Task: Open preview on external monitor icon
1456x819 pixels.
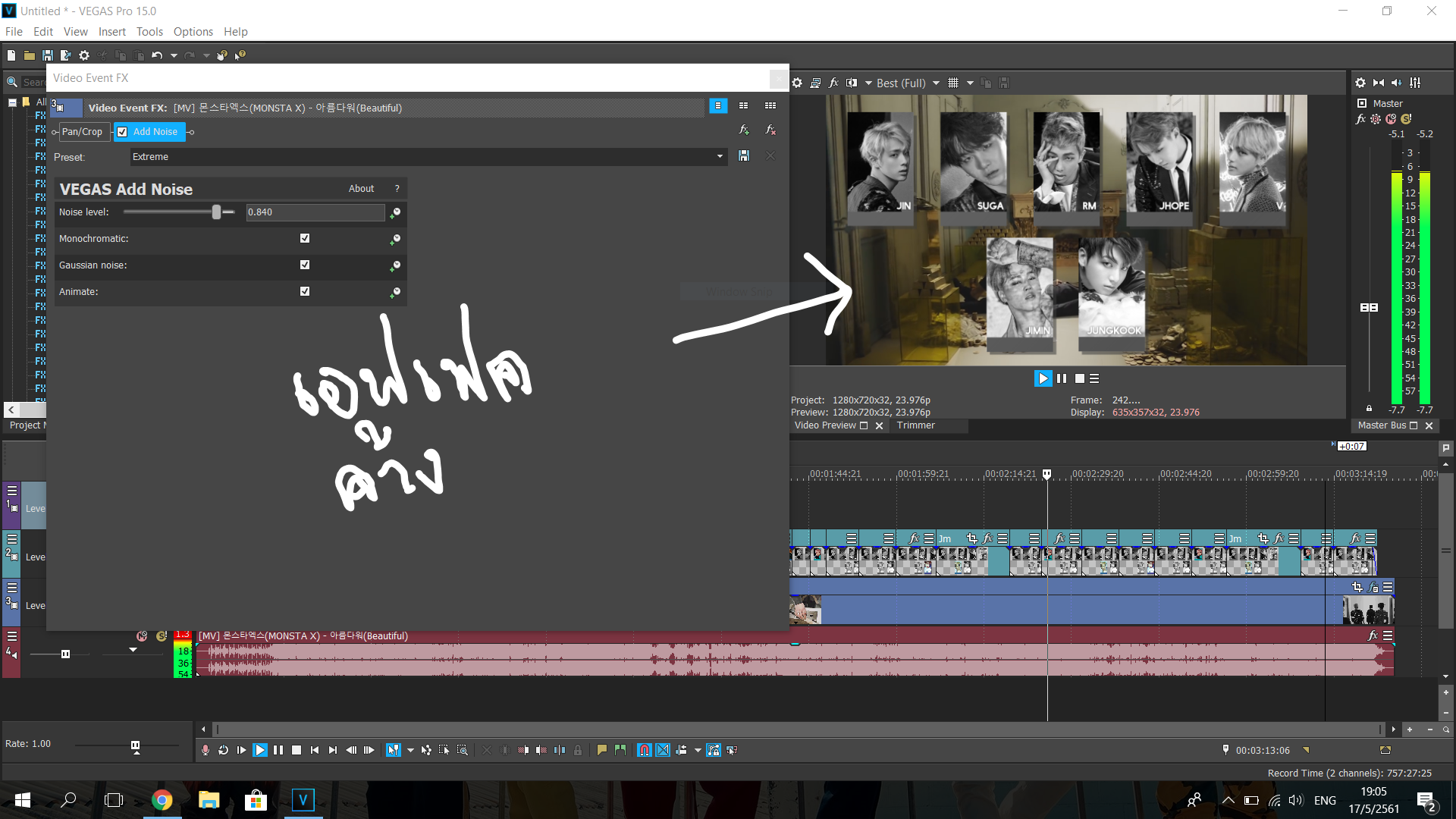Action: point(815,83)
